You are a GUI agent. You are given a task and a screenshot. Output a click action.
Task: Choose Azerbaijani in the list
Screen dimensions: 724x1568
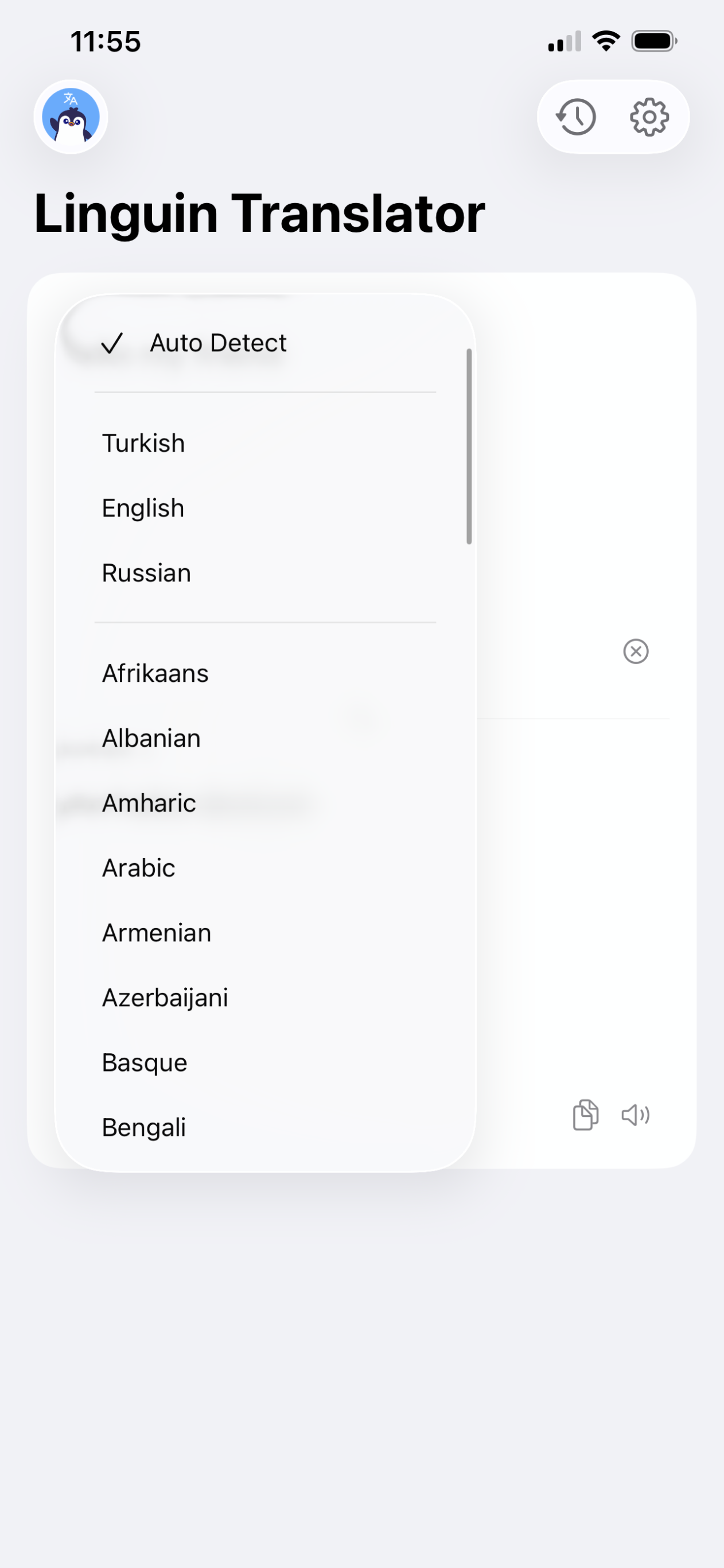point(165,998)
